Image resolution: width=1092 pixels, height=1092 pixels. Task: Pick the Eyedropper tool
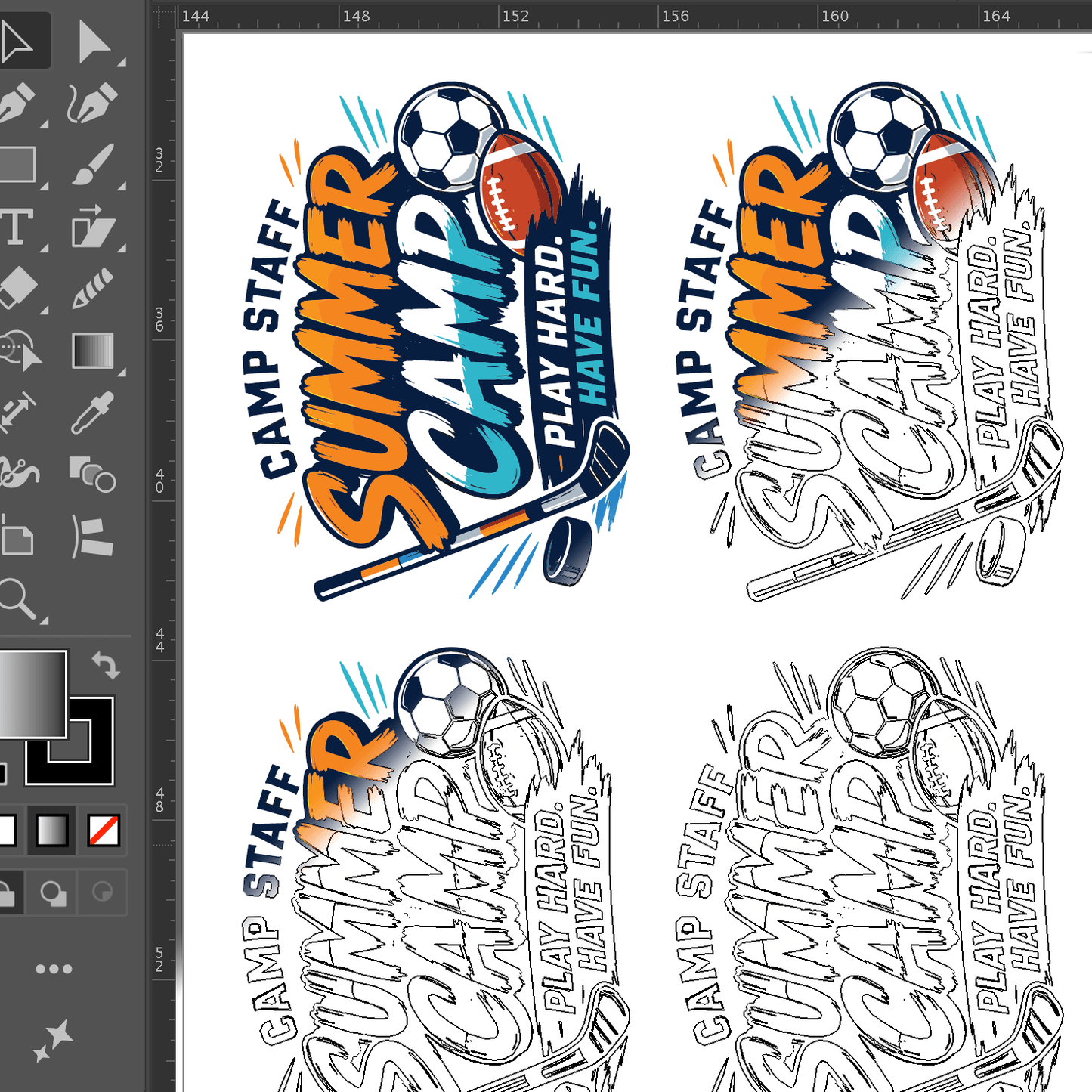coord(93,413)
